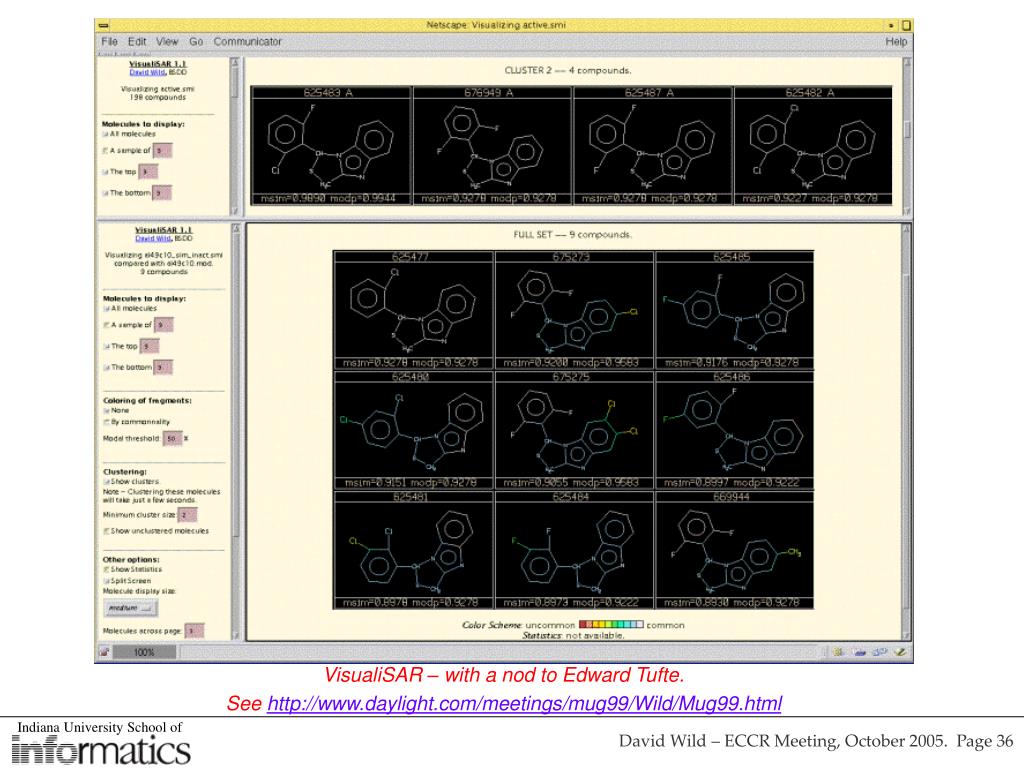
Task: Select compound 625486 thumbnail in full set
Action: 735,430
